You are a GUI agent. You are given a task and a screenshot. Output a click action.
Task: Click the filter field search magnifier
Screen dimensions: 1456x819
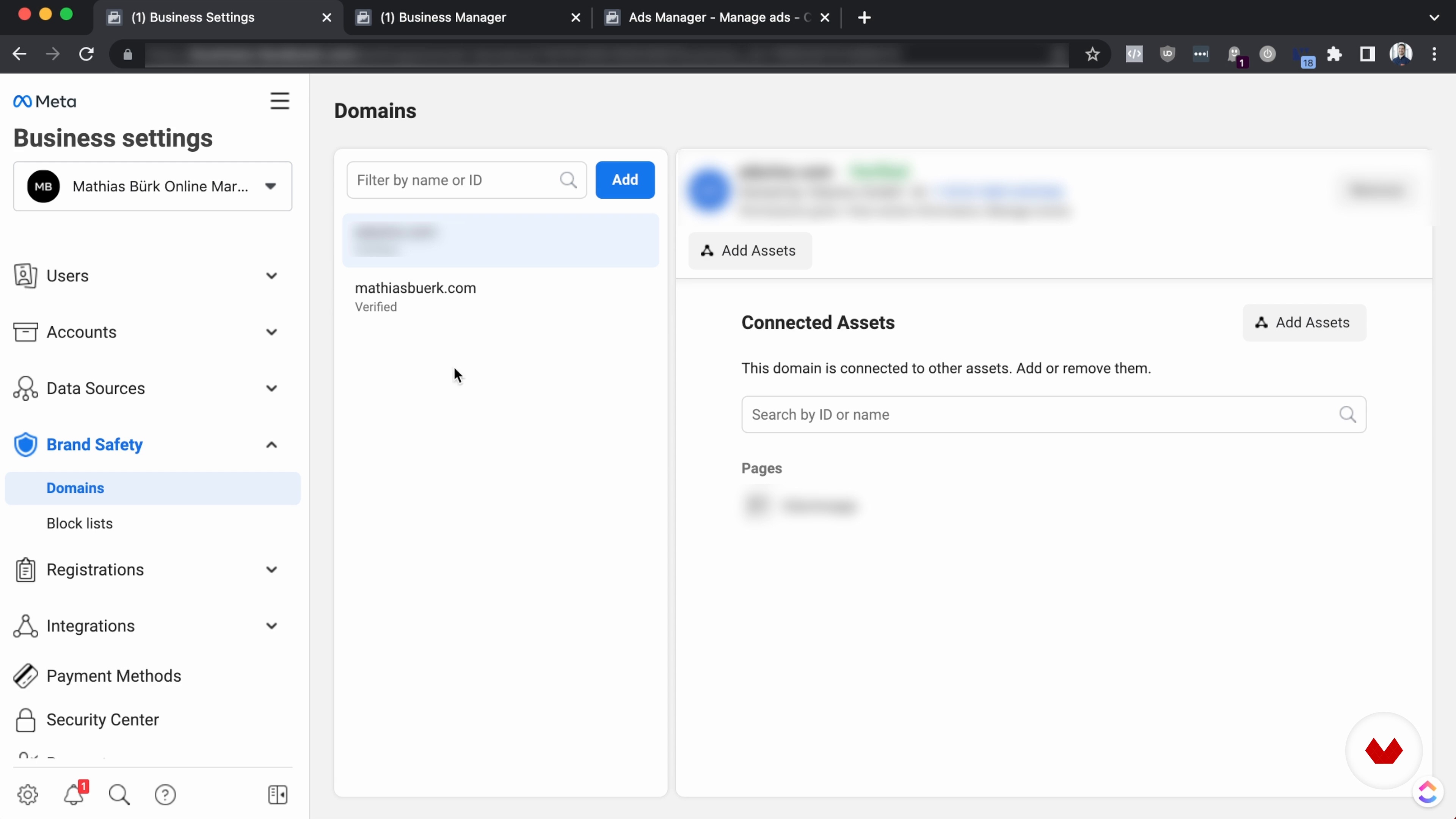tap(568, 180)
